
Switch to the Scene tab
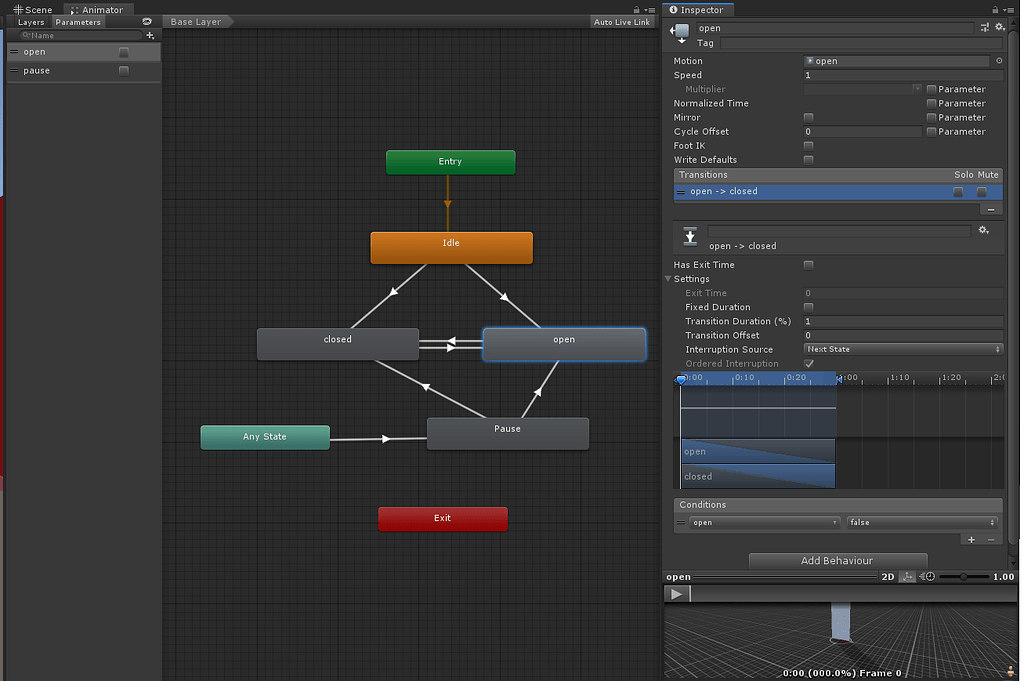click(31, 9)
